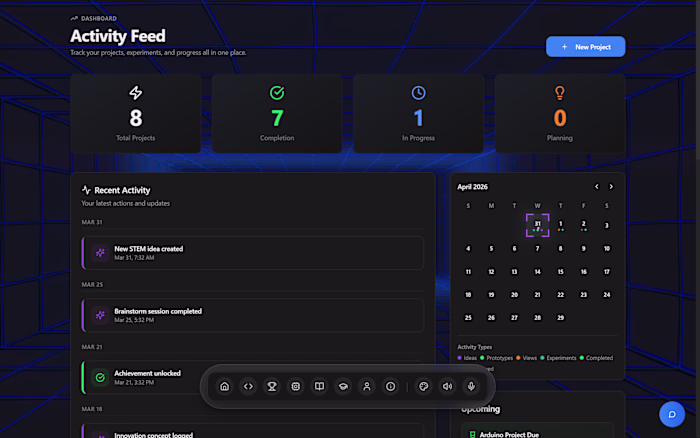This screenshot has width=700, height=438.
Task: Go to next month in calendar
Action: pos(611,187)
